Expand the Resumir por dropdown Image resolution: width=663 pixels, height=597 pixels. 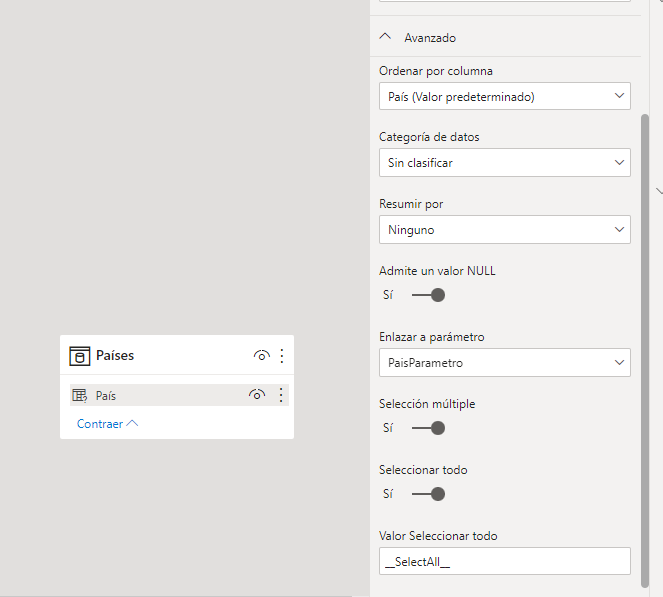[504, 230]
